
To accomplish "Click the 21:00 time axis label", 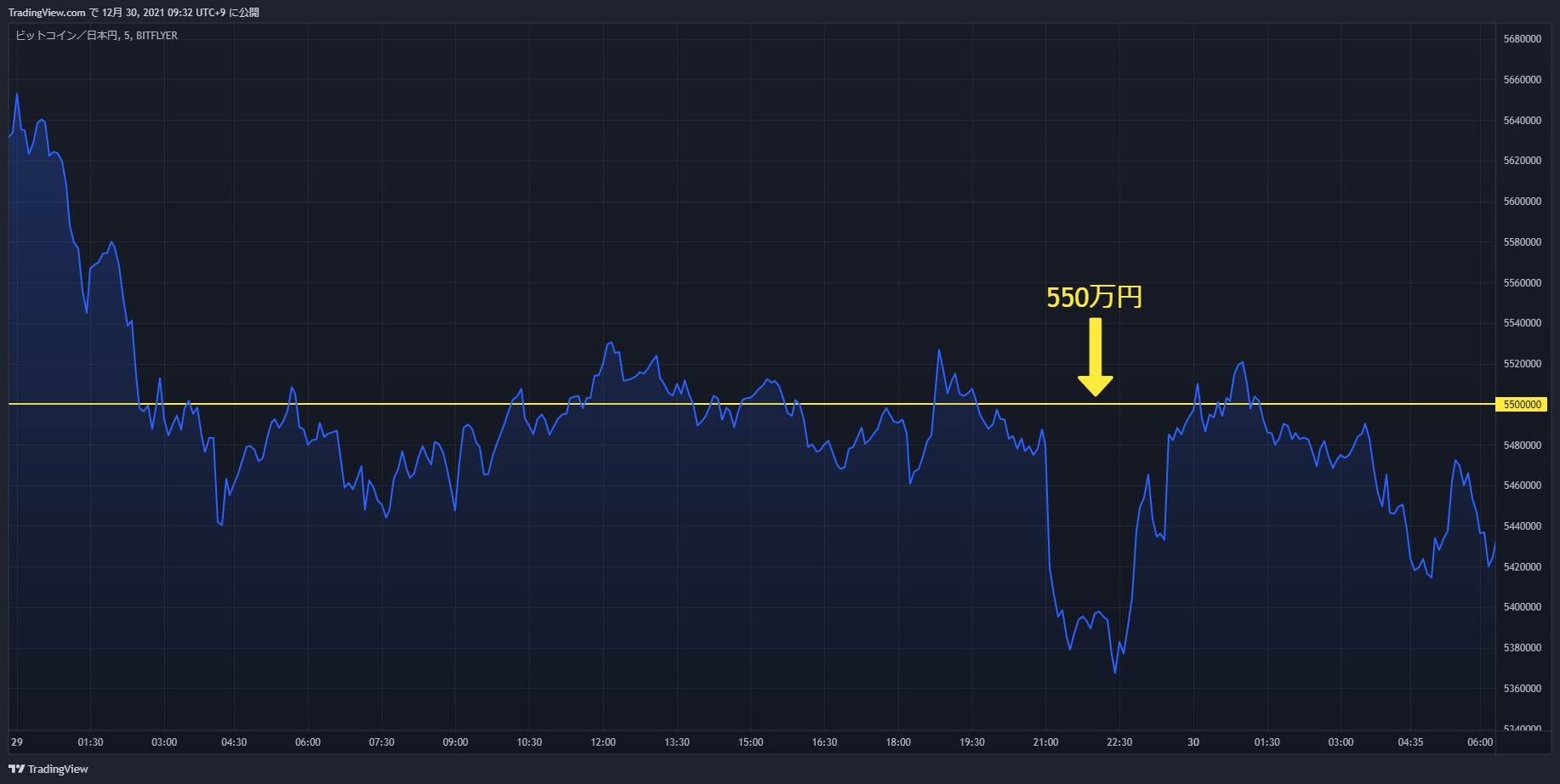I will coord(1045,742).
